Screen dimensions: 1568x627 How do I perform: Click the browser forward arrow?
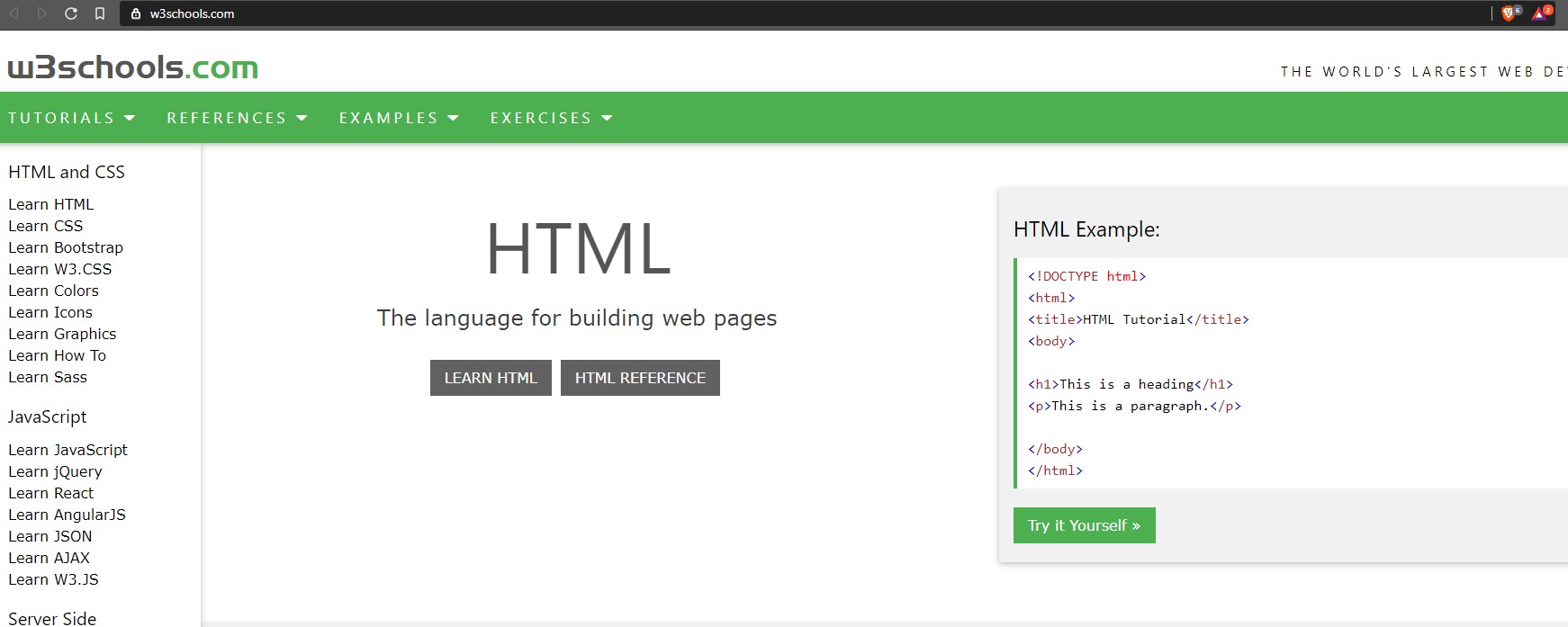click(42, 13)
